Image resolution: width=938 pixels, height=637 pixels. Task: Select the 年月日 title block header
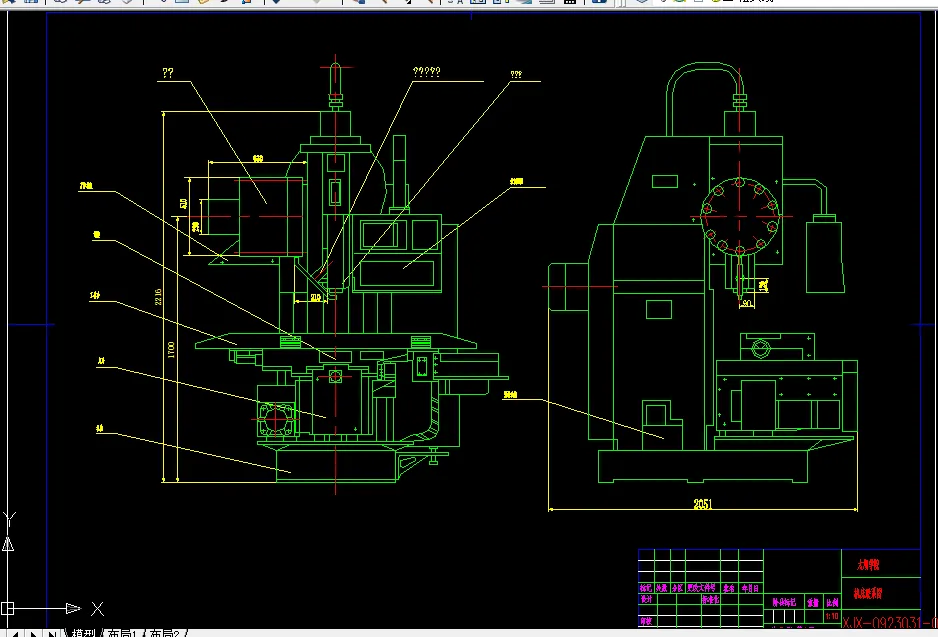[x=751, y=589]
